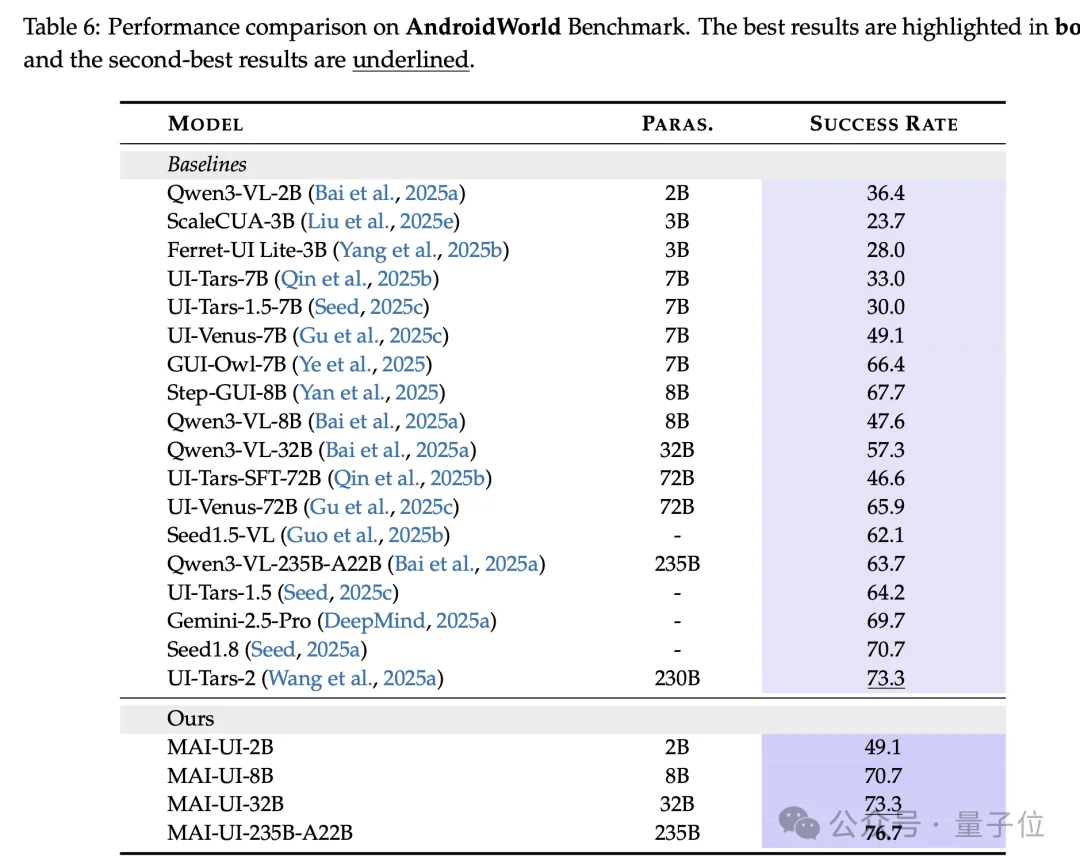Click the MAI-UI-8B model name
Screen dimensions: 1080x868
pos(220,776)
